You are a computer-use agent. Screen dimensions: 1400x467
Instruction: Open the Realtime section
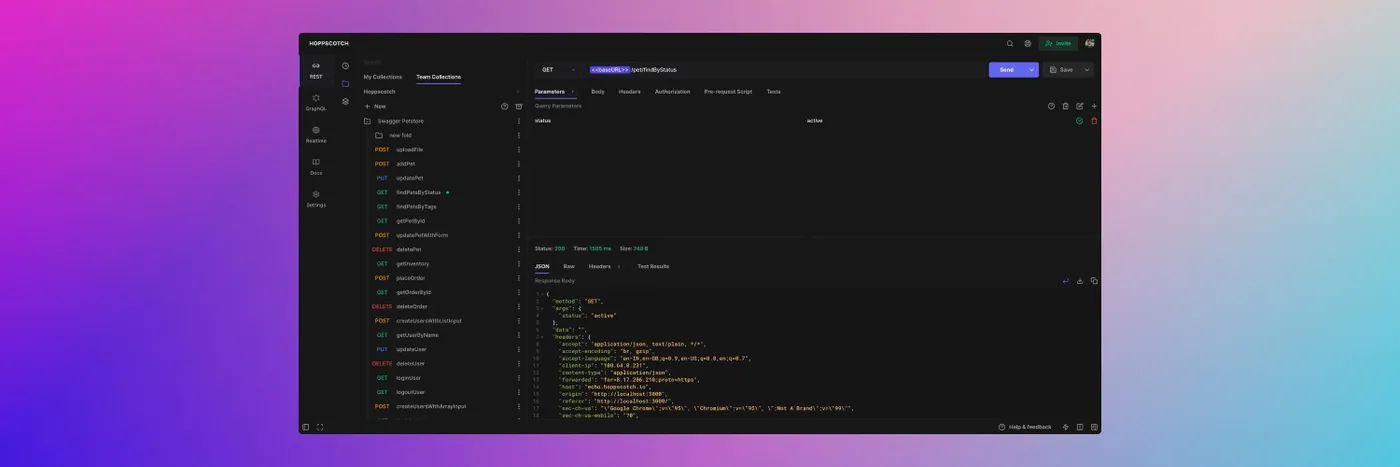pos(316,134)
